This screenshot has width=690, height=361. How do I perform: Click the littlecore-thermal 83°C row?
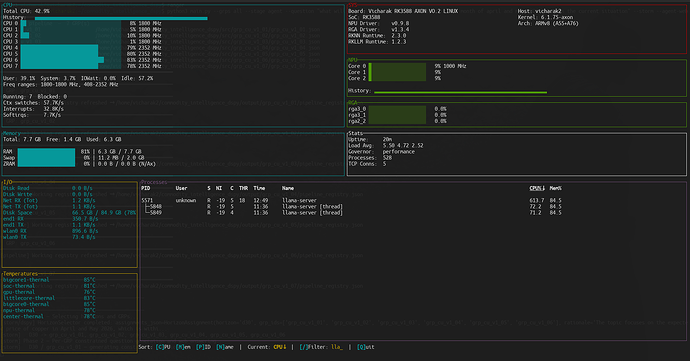point(49,298)
